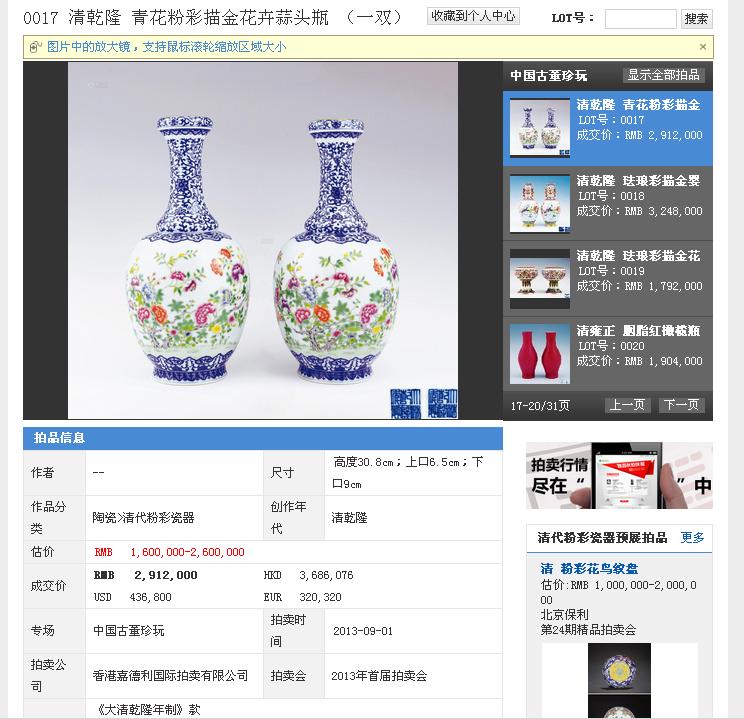Screen dimensions: 744x719
Task: Open the 更多 link for preview lots
Action: click(692, 537)
